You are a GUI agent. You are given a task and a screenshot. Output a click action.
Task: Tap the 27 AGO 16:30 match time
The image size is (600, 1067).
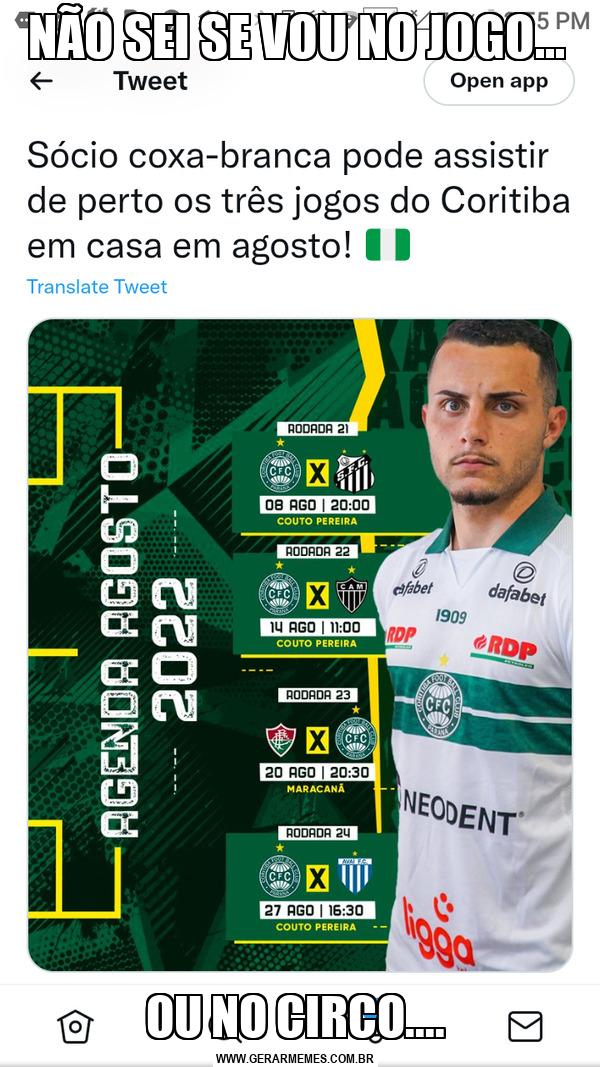[318, 910]
